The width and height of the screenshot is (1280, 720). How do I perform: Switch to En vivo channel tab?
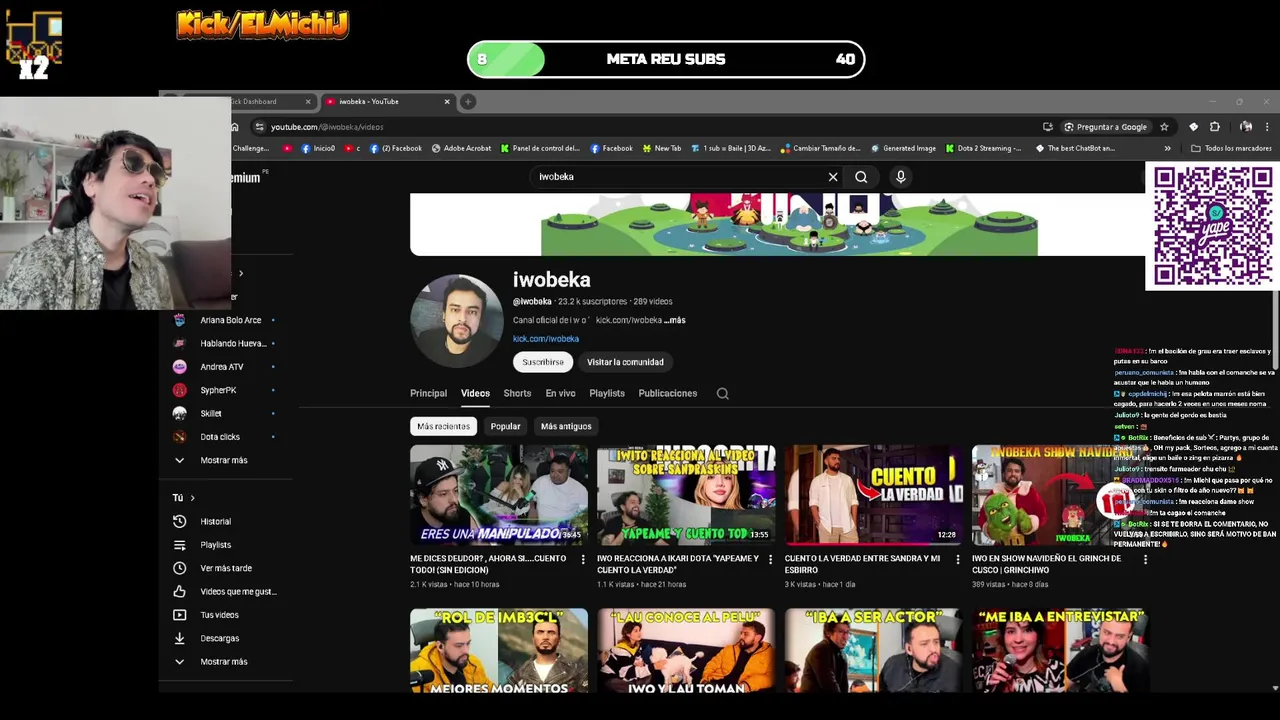point(560,394)
